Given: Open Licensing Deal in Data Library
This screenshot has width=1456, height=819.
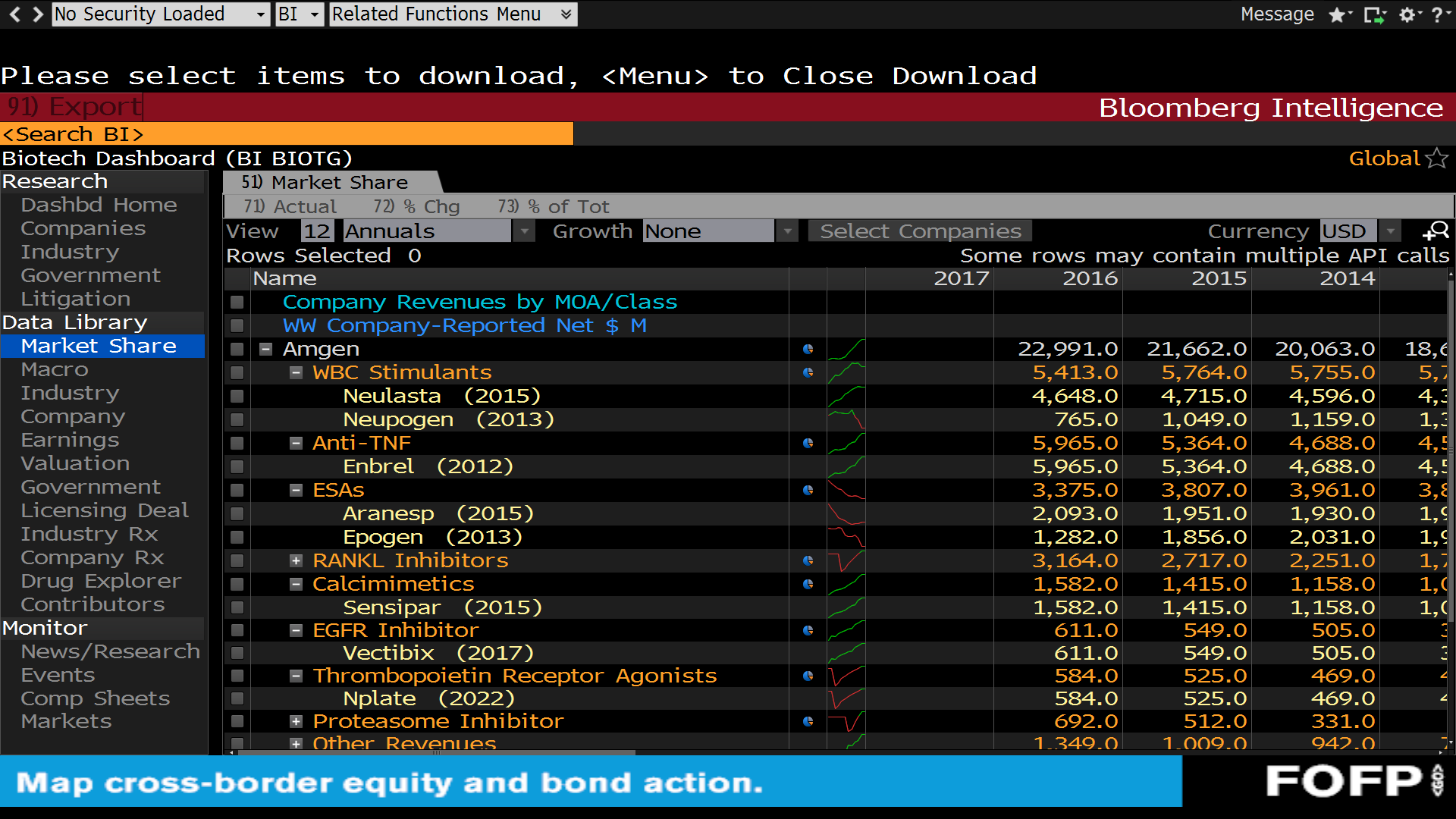Looking at the screenshot, I should click(105, 510).
